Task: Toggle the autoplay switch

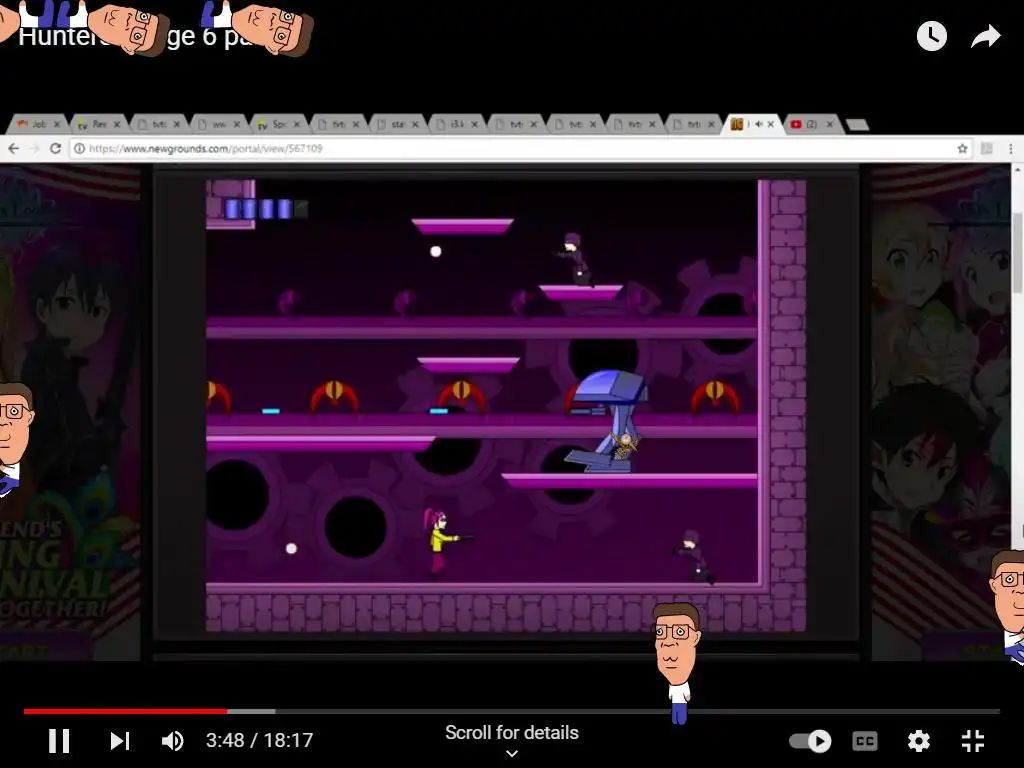Action: (x=810, y=741)
